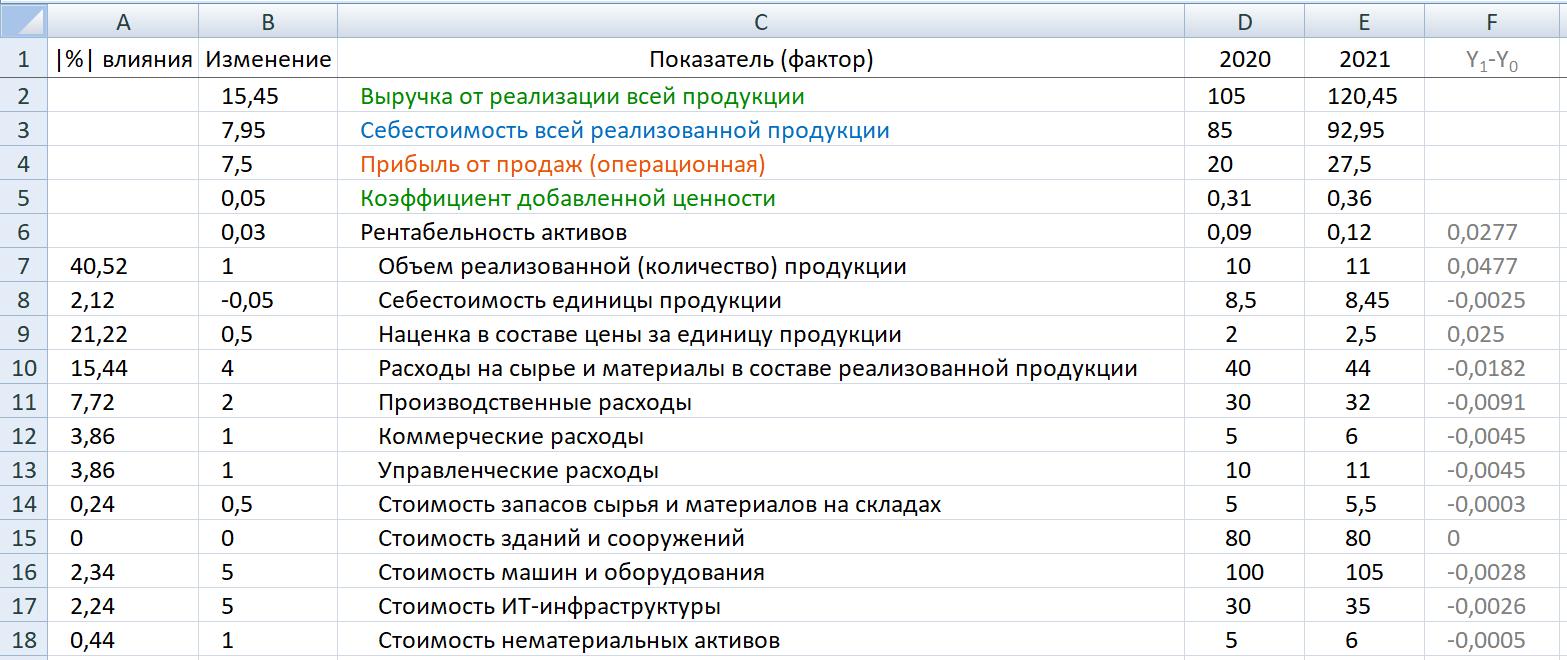Click the 'Стоимость ИТ-инфраструктуры' cell
This screenshot has height=660, width=1567.
click(549, 606)
